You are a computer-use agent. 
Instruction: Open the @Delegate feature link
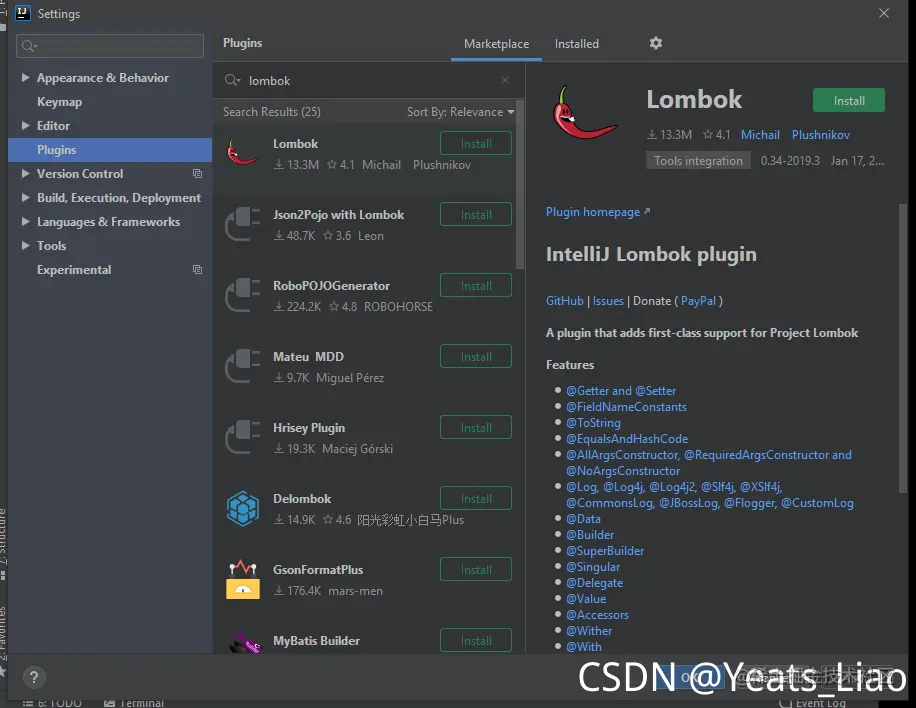click(594, 583)
